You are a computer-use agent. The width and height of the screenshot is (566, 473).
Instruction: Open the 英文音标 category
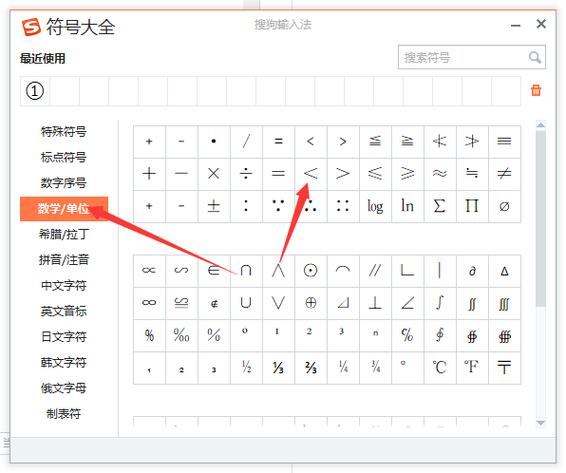pos(64,311)
